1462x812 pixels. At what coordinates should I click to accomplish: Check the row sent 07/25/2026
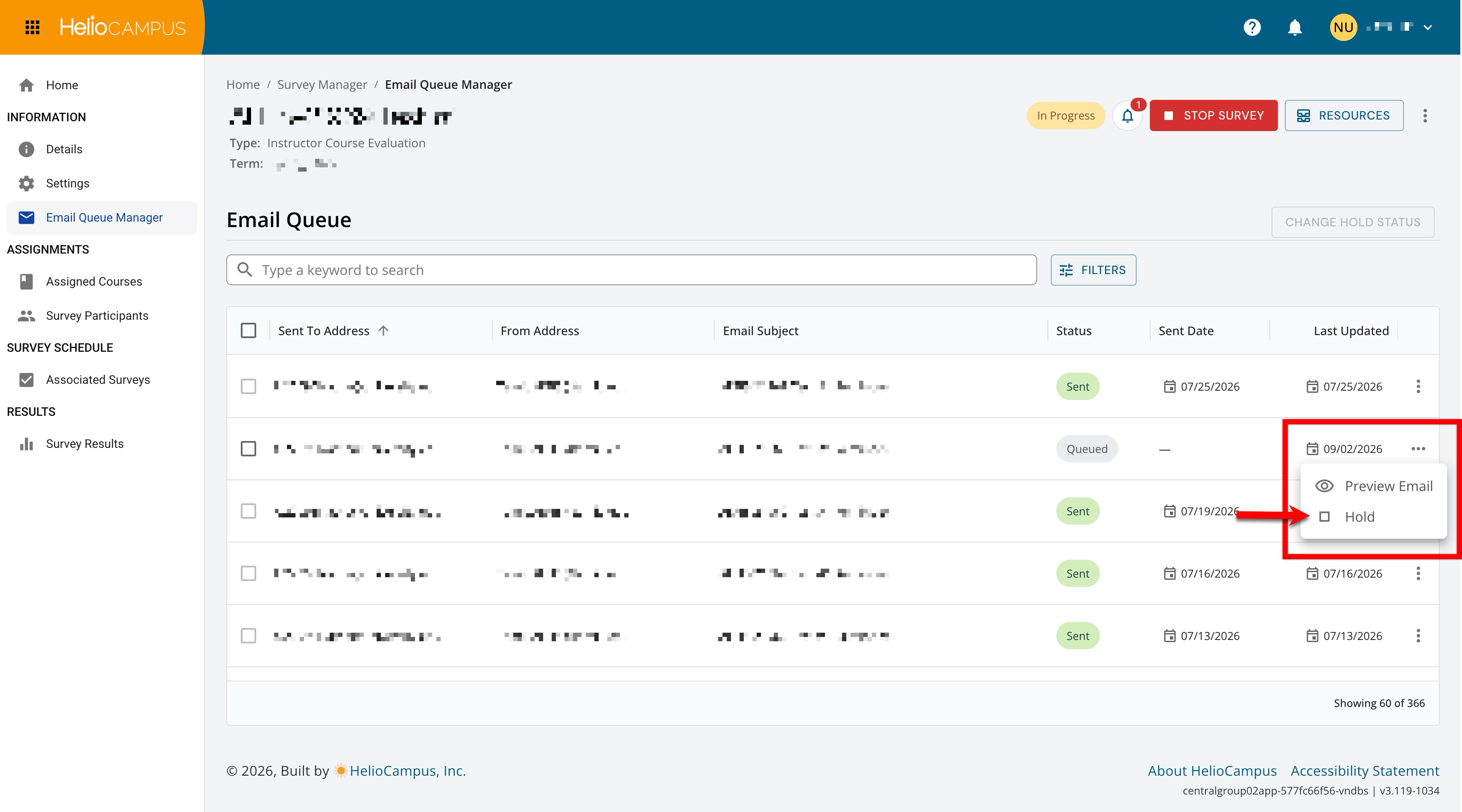(249, 386)
